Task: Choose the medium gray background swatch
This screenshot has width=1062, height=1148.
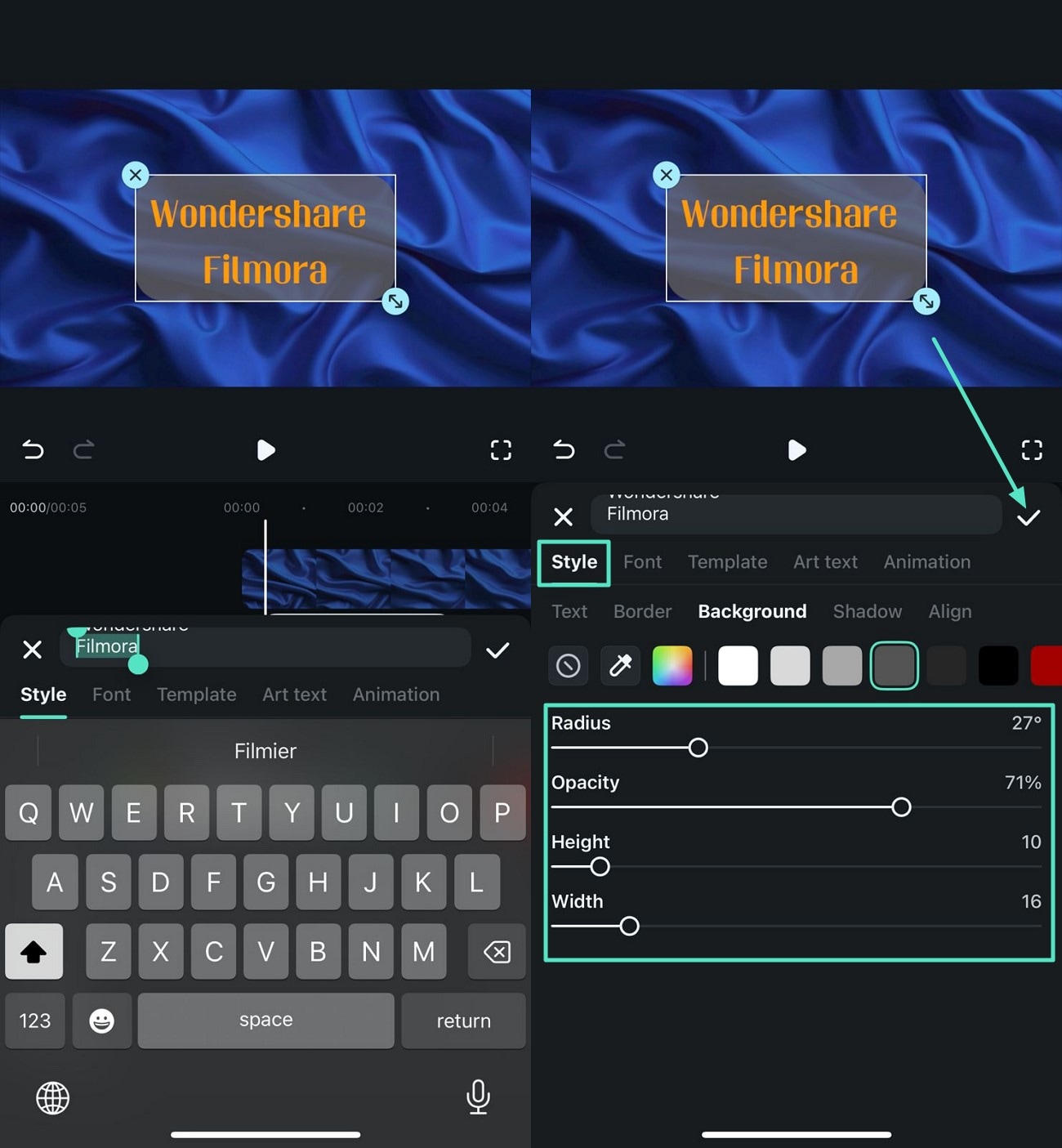Action: point(842,665)
